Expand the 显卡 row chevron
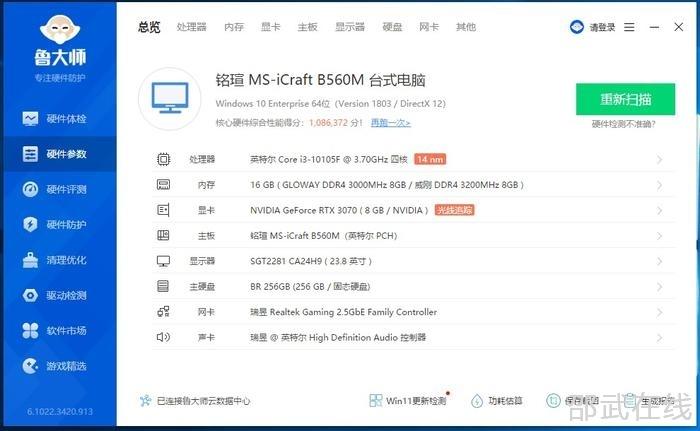The width and height of the screenshot is (700, 431). click(x=659, y=210)
